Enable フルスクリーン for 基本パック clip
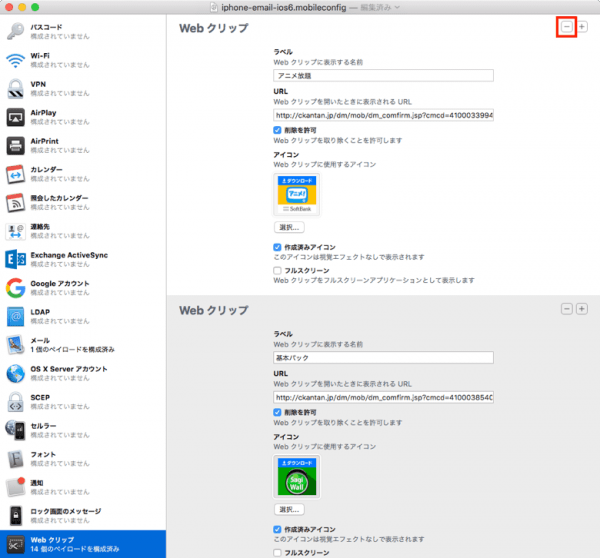Screen dimensions: 600x558 (x=277, y=553)
